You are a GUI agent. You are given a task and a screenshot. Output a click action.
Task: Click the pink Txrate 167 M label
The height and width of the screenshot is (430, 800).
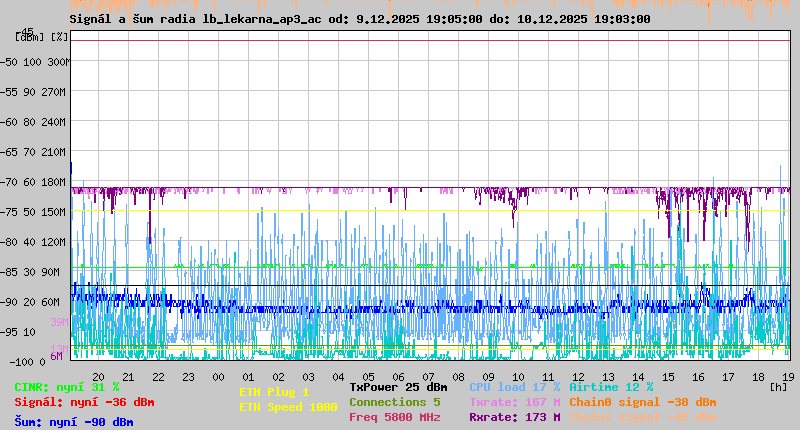click(x=514, y=402)
